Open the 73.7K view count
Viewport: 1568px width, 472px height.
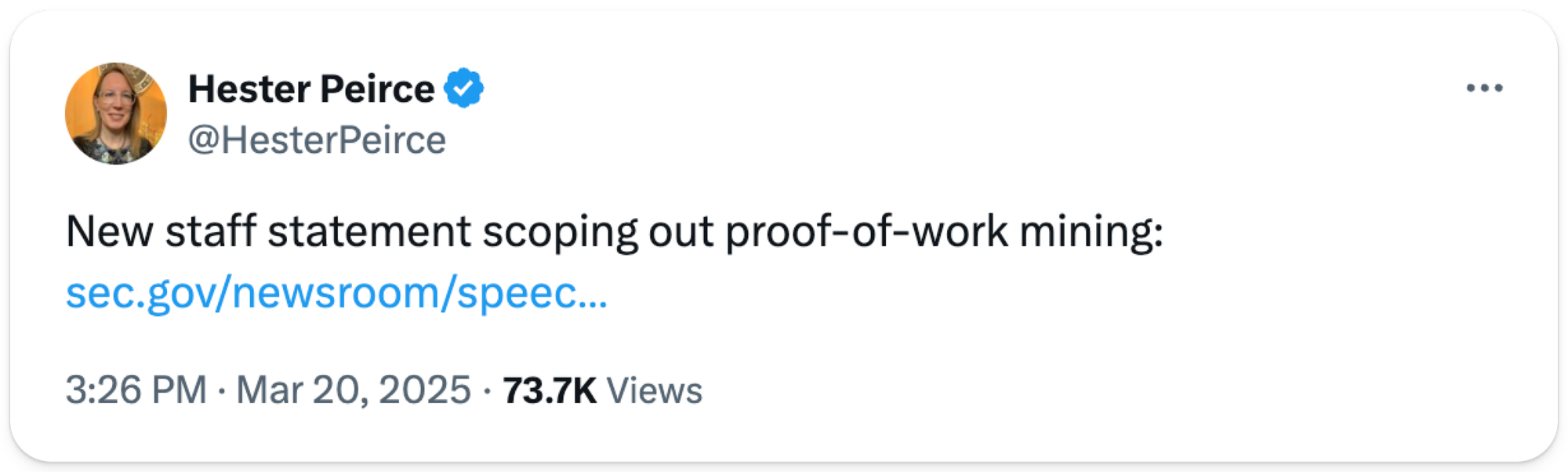tap(549, 390)
